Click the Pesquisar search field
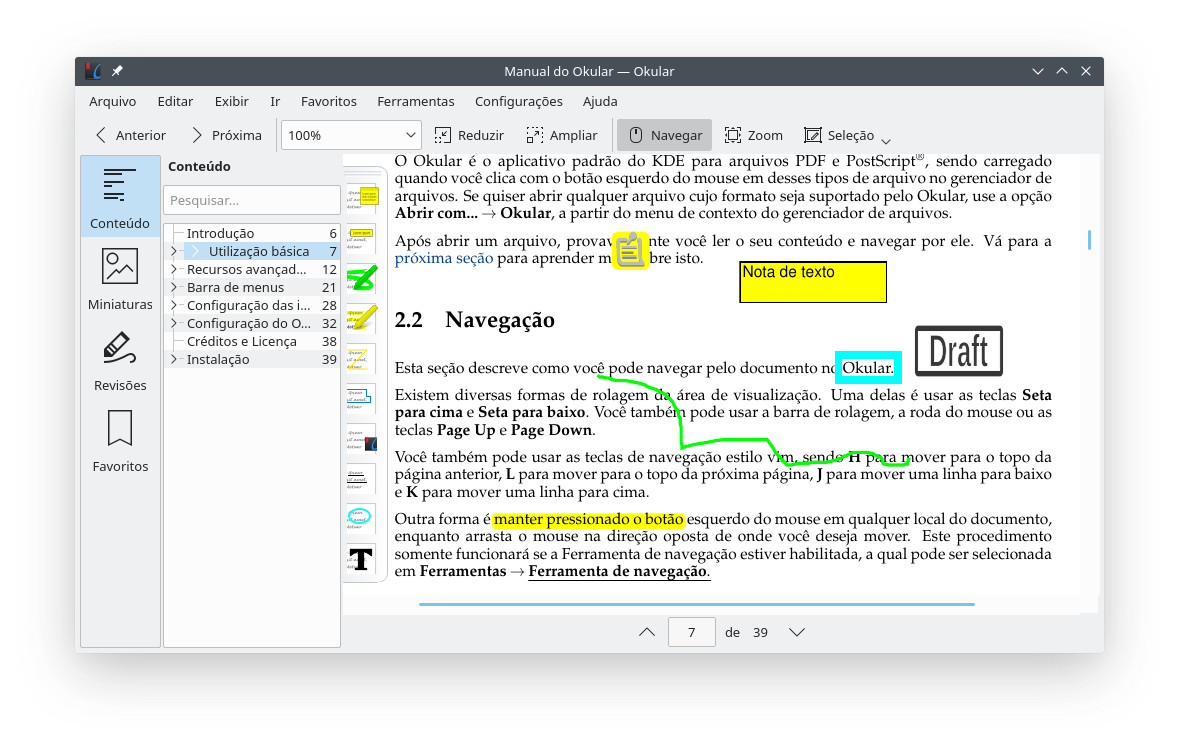The height and width of the screenshot is (746, 1179). pos(251,200)
